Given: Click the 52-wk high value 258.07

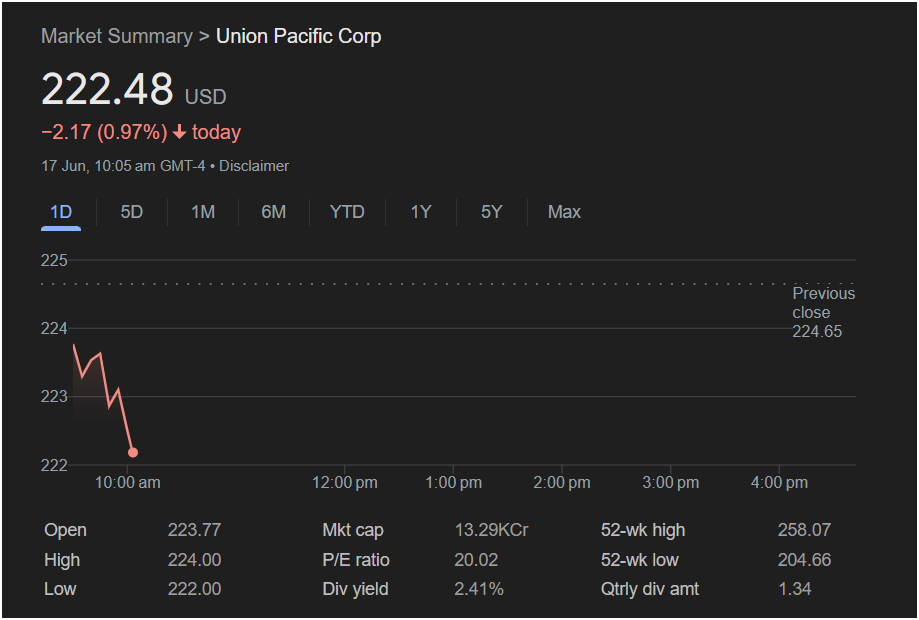Looking at the screenshot, I should [804, 530].
